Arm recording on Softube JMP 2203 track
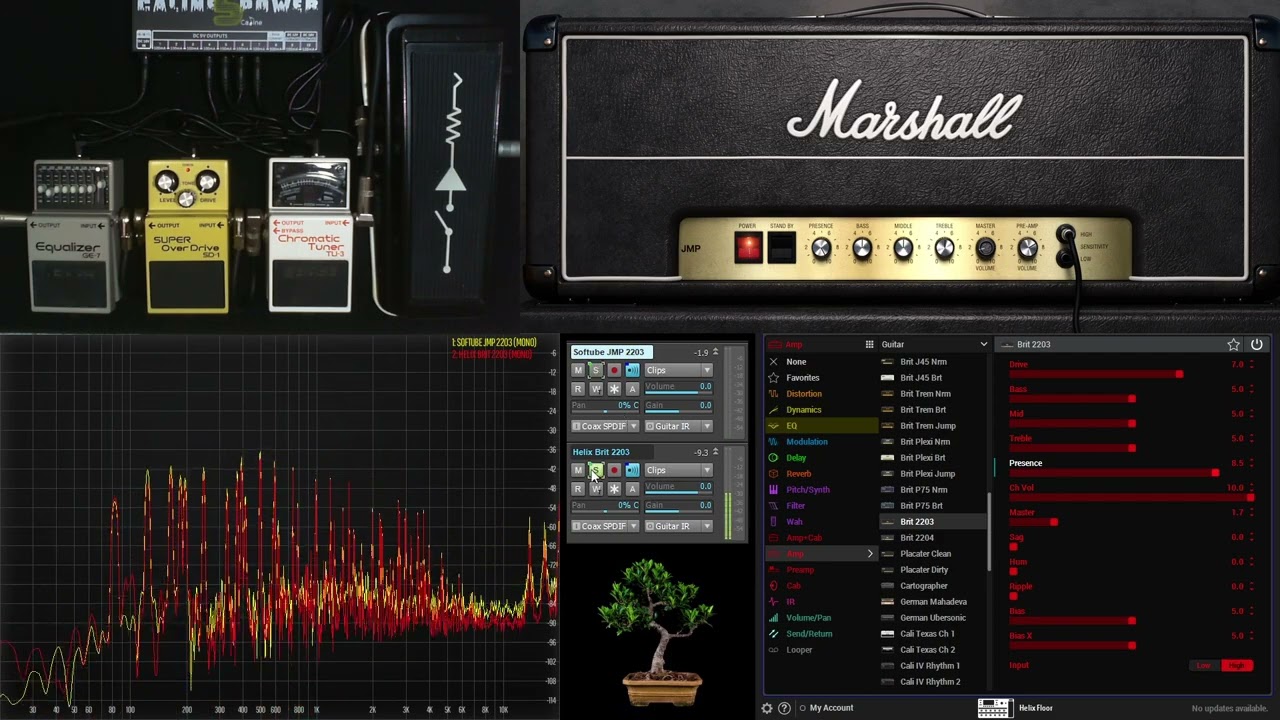The image size is (1280, 720). 614,370
